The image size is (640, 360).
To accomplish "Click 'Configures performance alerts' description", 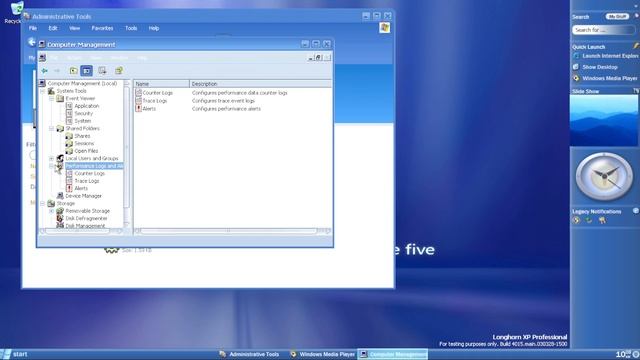I will [x=226, y=109].
